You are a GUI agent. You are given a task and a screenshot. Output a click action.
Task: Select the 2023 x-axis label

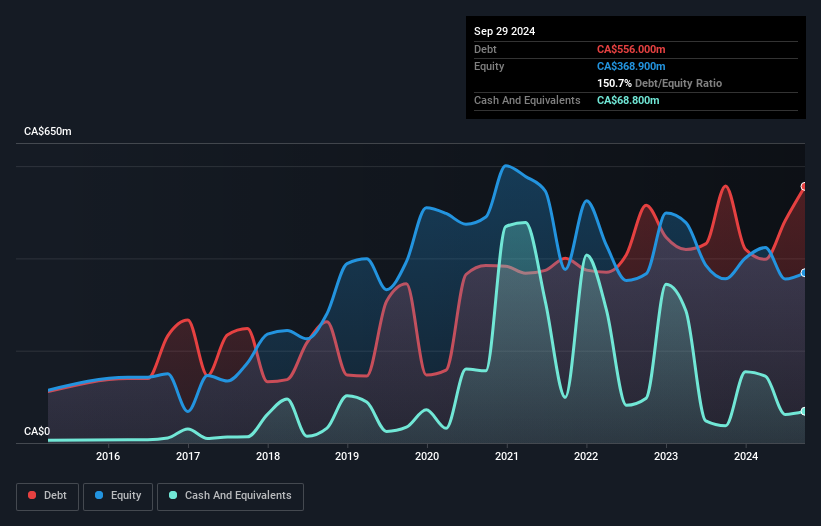click(666, 456)
